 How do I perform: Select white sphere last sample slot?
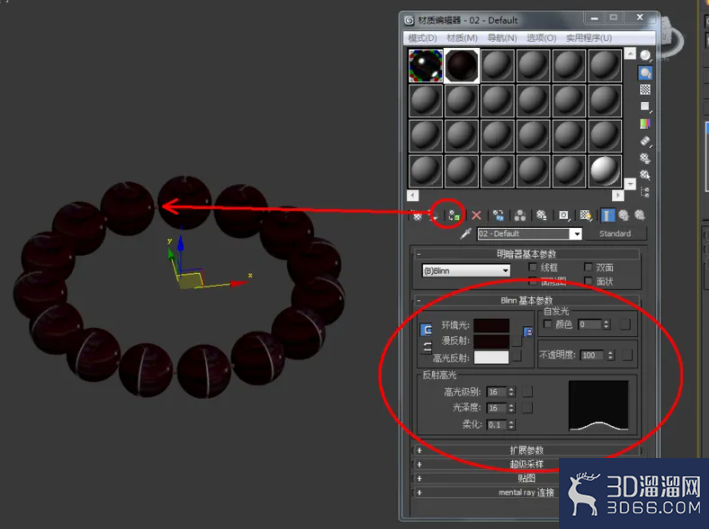[x=605, y=171]
